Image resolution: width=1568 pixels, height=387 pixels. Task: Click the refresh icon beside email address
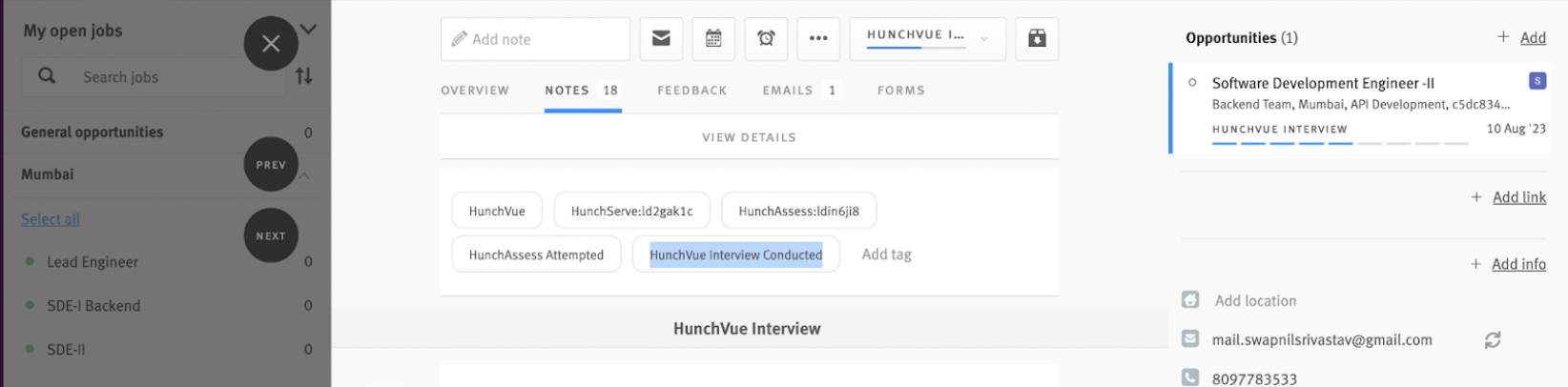[x=1493, y=340]
